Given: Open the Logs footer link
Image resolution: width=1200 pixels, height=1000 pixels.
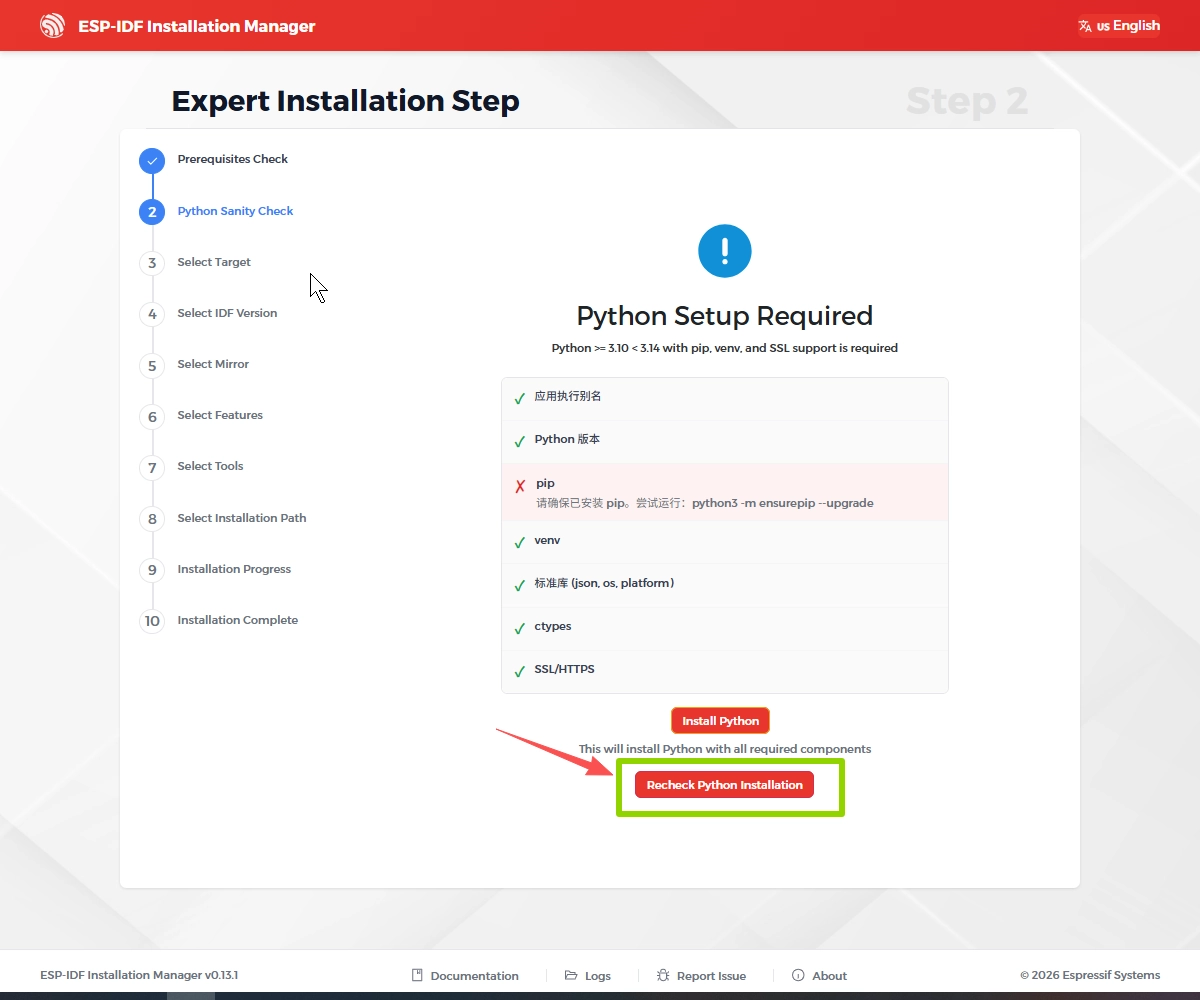Looking at the screenshot, I should tap(588, 976).
